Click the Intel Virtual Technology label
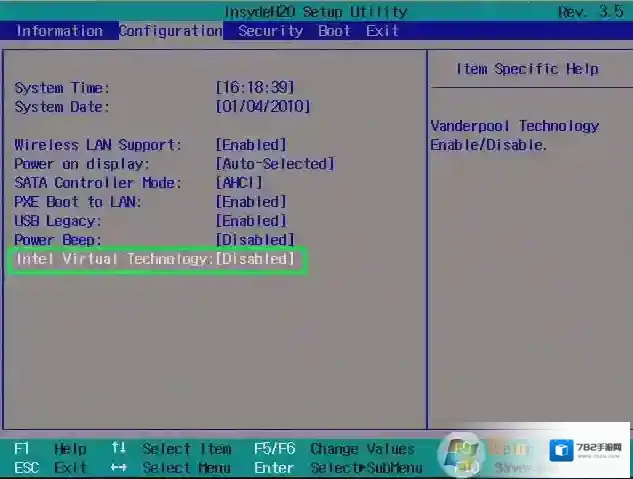This screenshot has width=633, height=479. pos(114,259)
